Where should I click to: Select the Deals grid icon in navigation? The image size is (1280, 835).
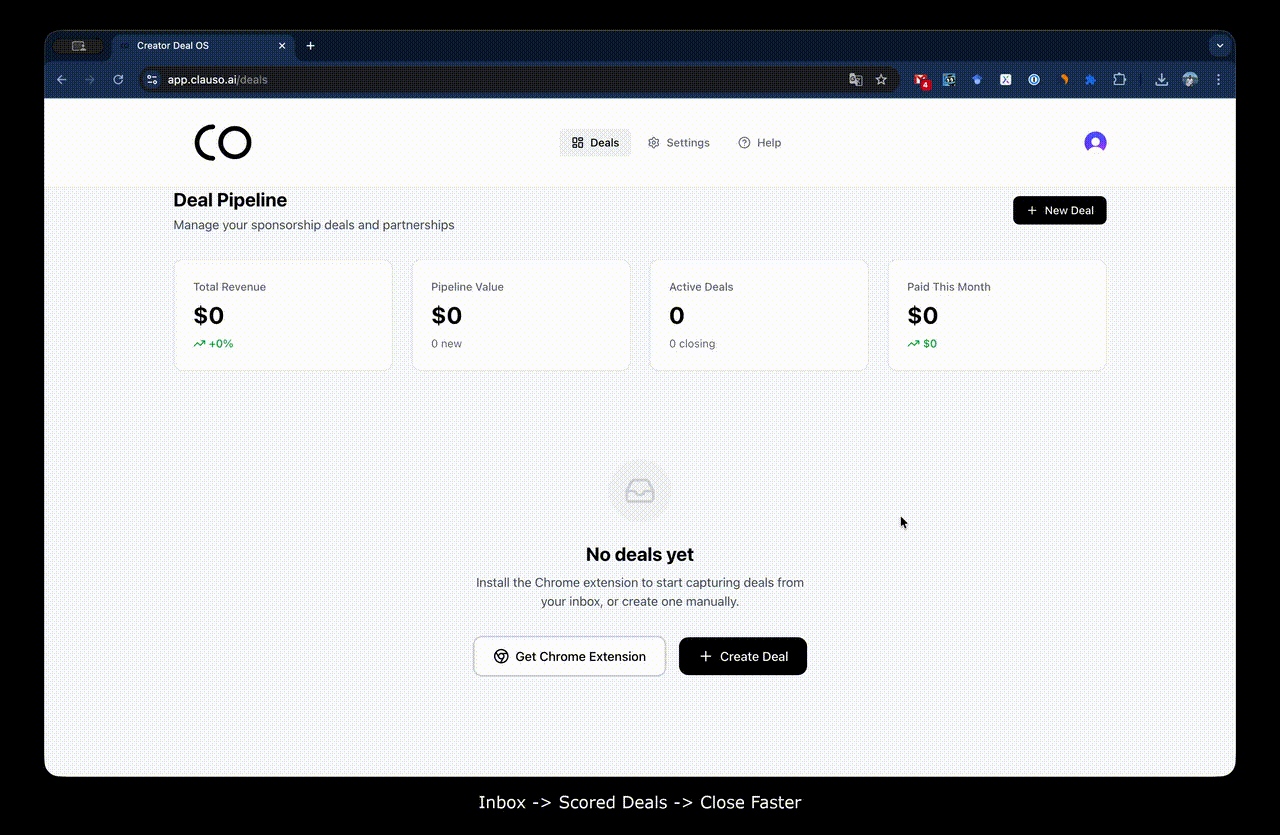pyautogui.click(x=577, y=142)
